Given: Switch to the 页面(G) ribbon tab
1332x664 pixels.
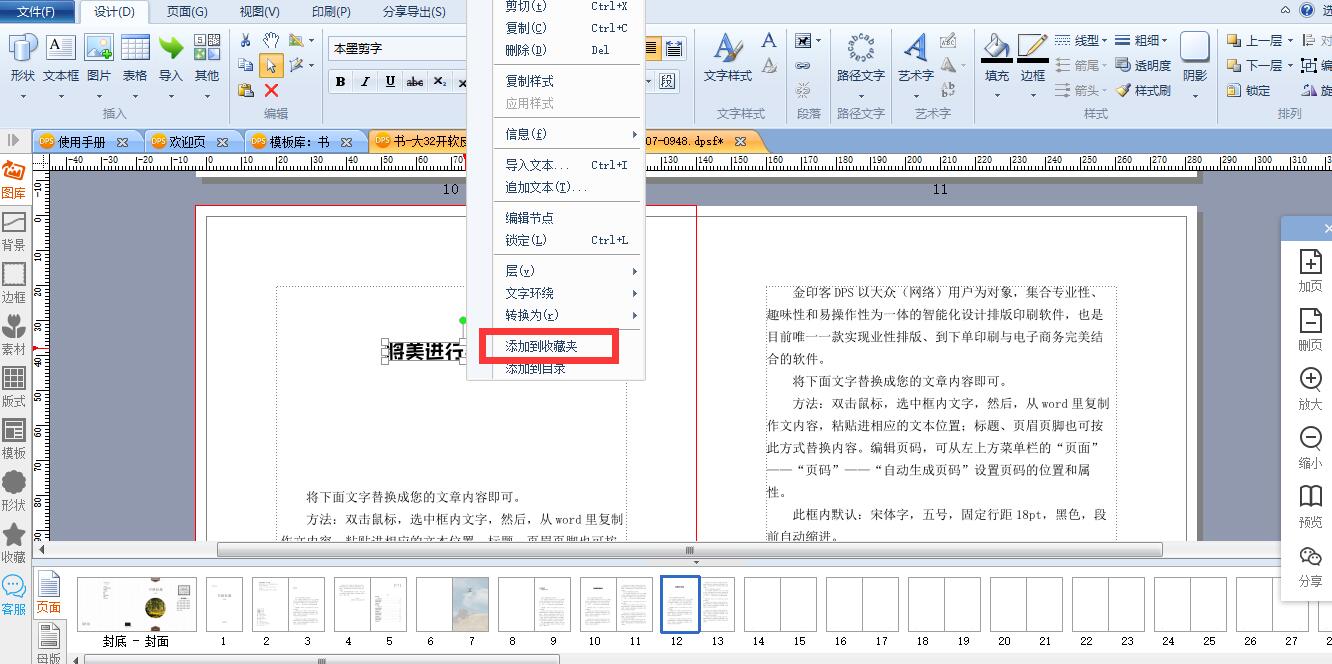Looking at the screenshot, I should pyautogui.click(x=187, y=12).
